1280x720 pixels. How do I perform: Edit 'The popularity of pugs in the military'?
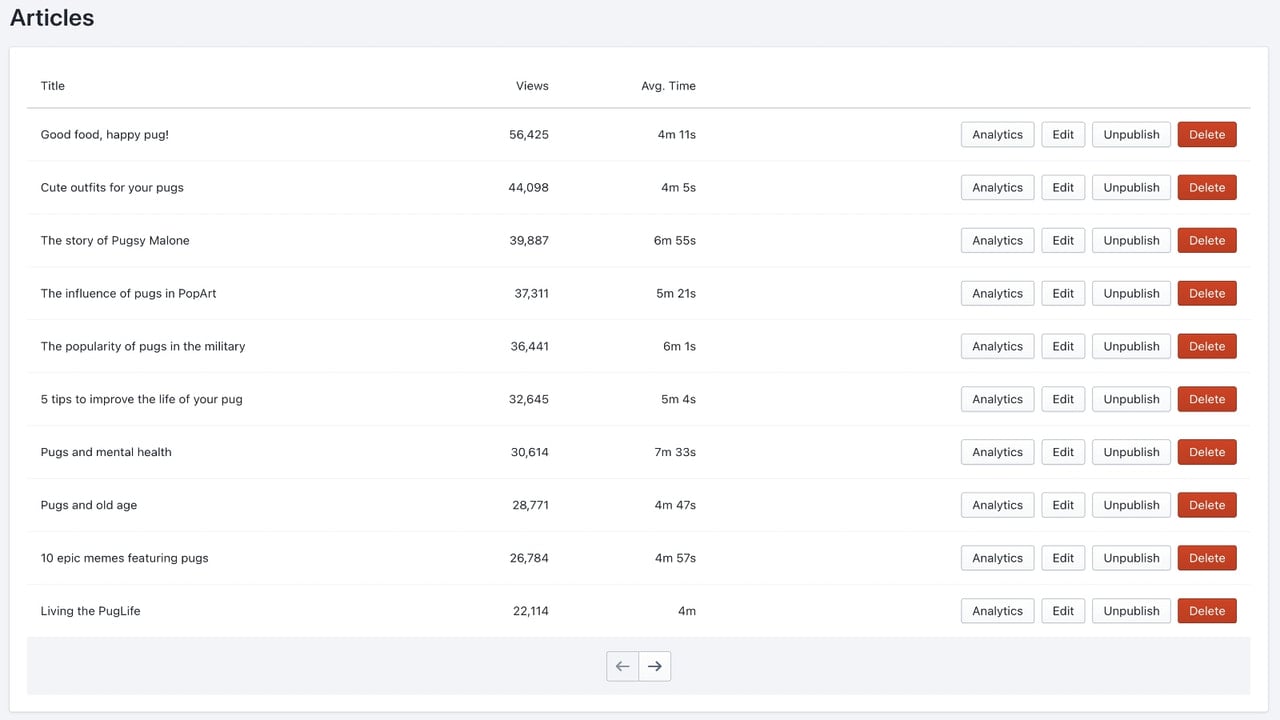coord(1063,347)
